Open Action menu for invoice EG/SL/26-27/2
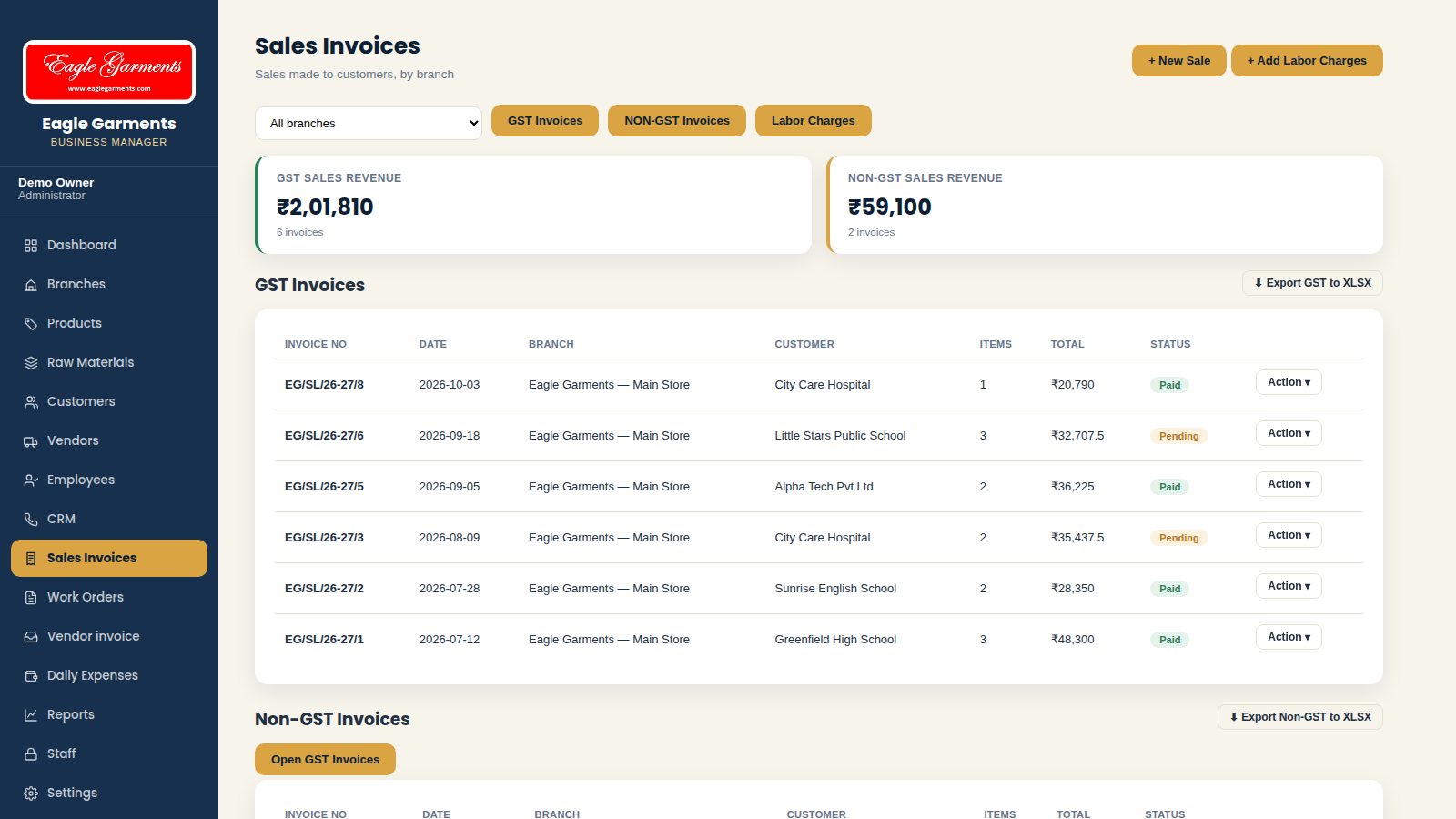 (x=1289, y=586)
